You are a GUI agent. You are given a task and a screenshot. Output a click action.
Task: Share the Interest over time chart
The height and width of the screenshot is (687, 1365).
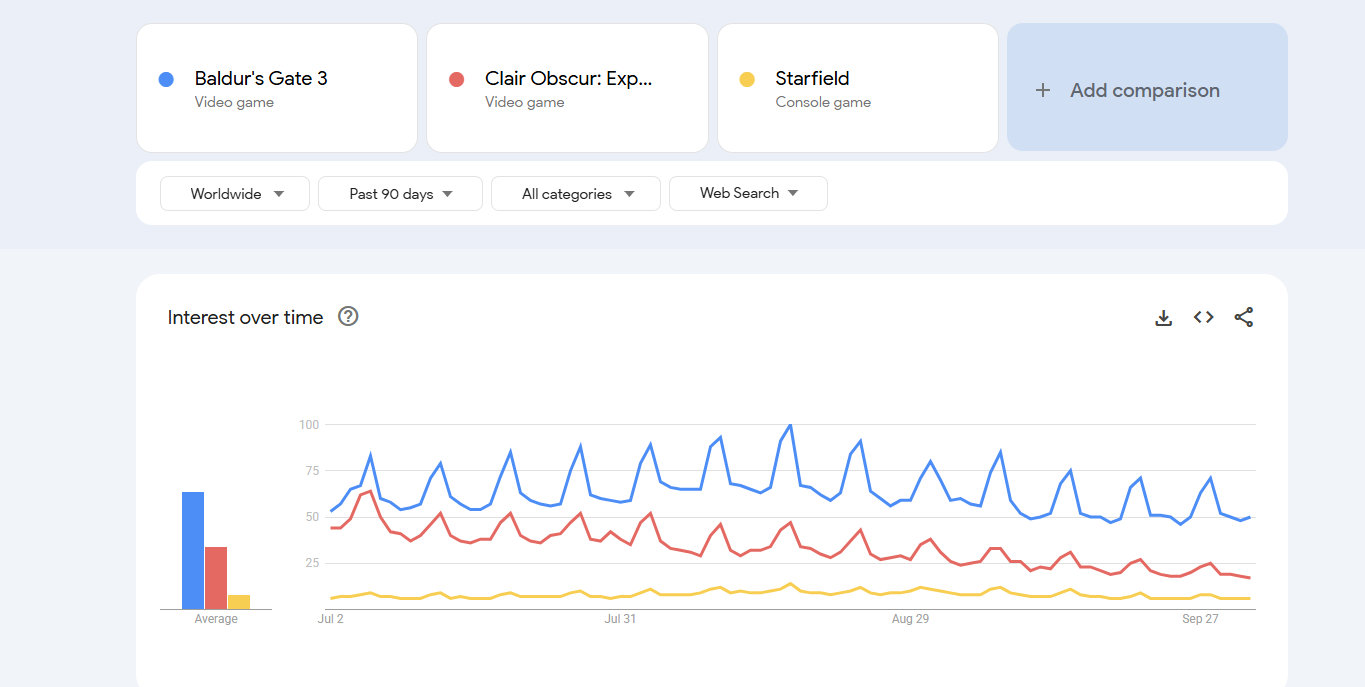coord(1244,318)
